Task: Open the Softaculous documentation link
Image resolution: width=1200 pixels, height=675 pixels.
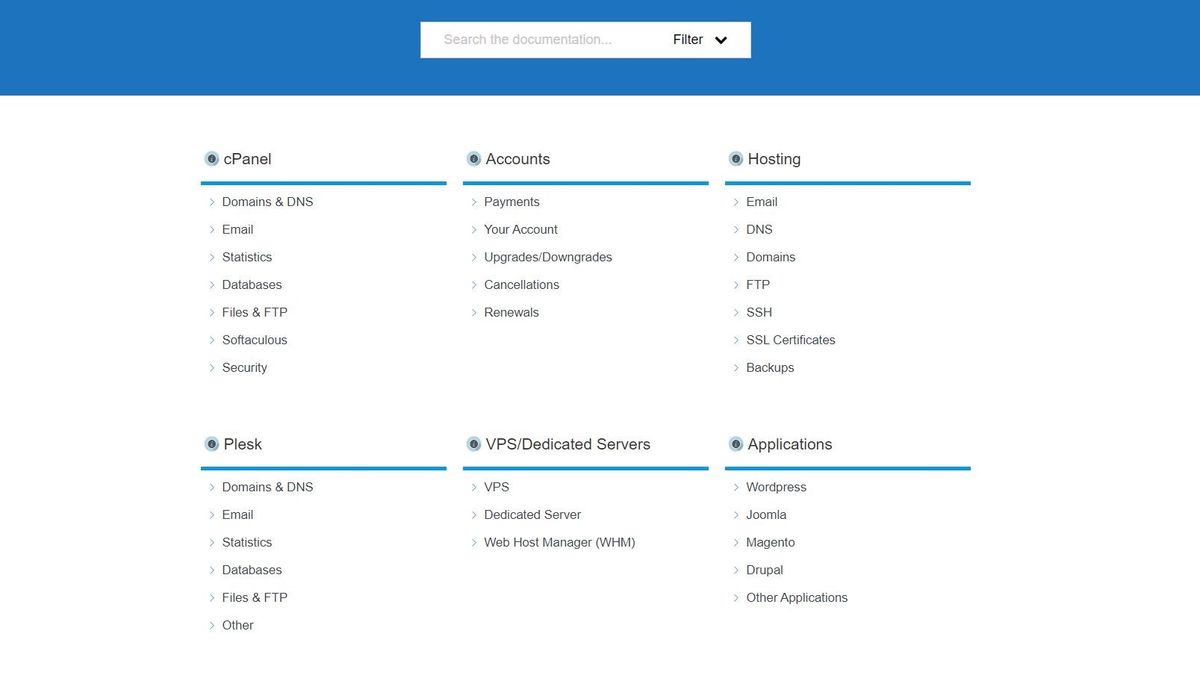Action: [x=254, y=339]
